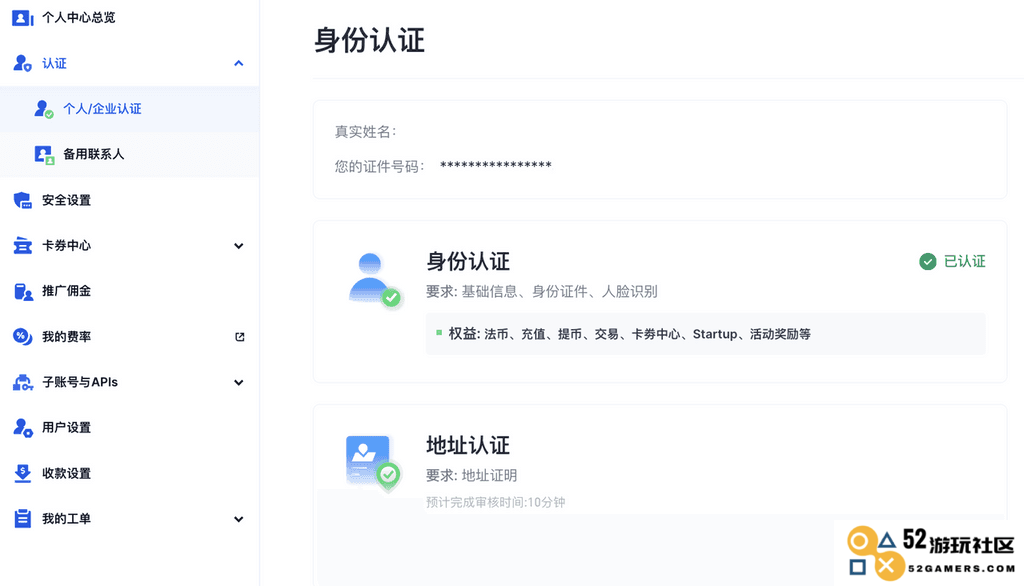
Task: Click the 我的费率 percent icon
Action: [x=22, y=336]
